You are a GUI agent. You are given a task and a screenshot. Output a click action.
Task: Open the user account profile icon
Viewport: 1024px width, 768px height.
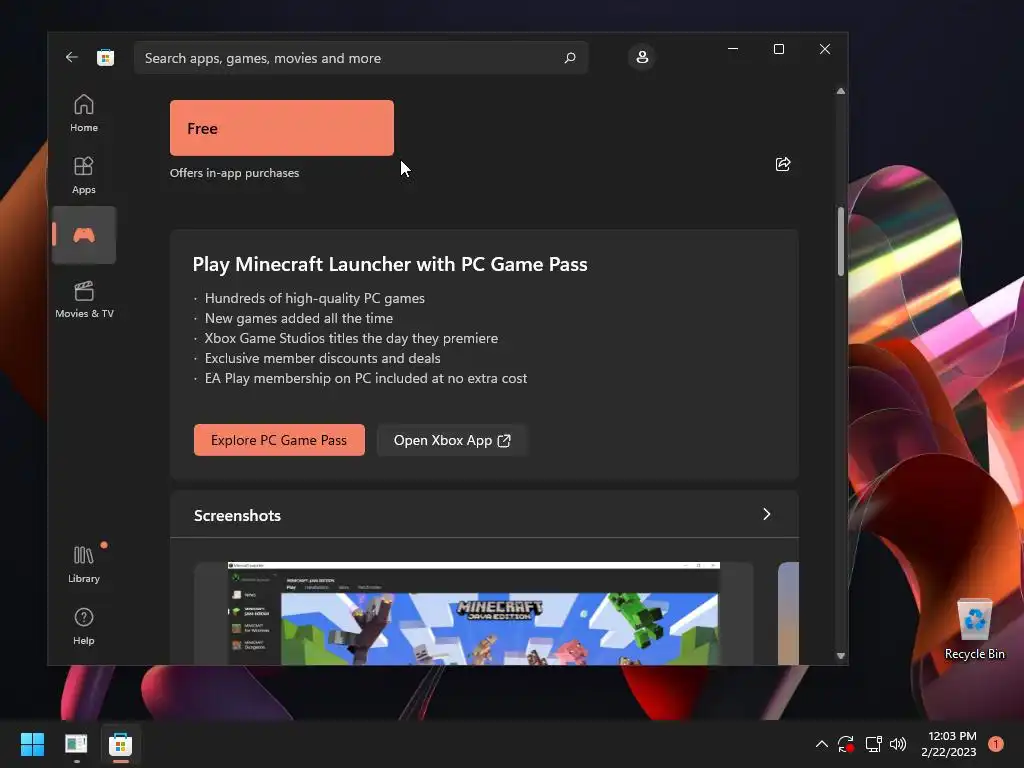click(642, 57)
